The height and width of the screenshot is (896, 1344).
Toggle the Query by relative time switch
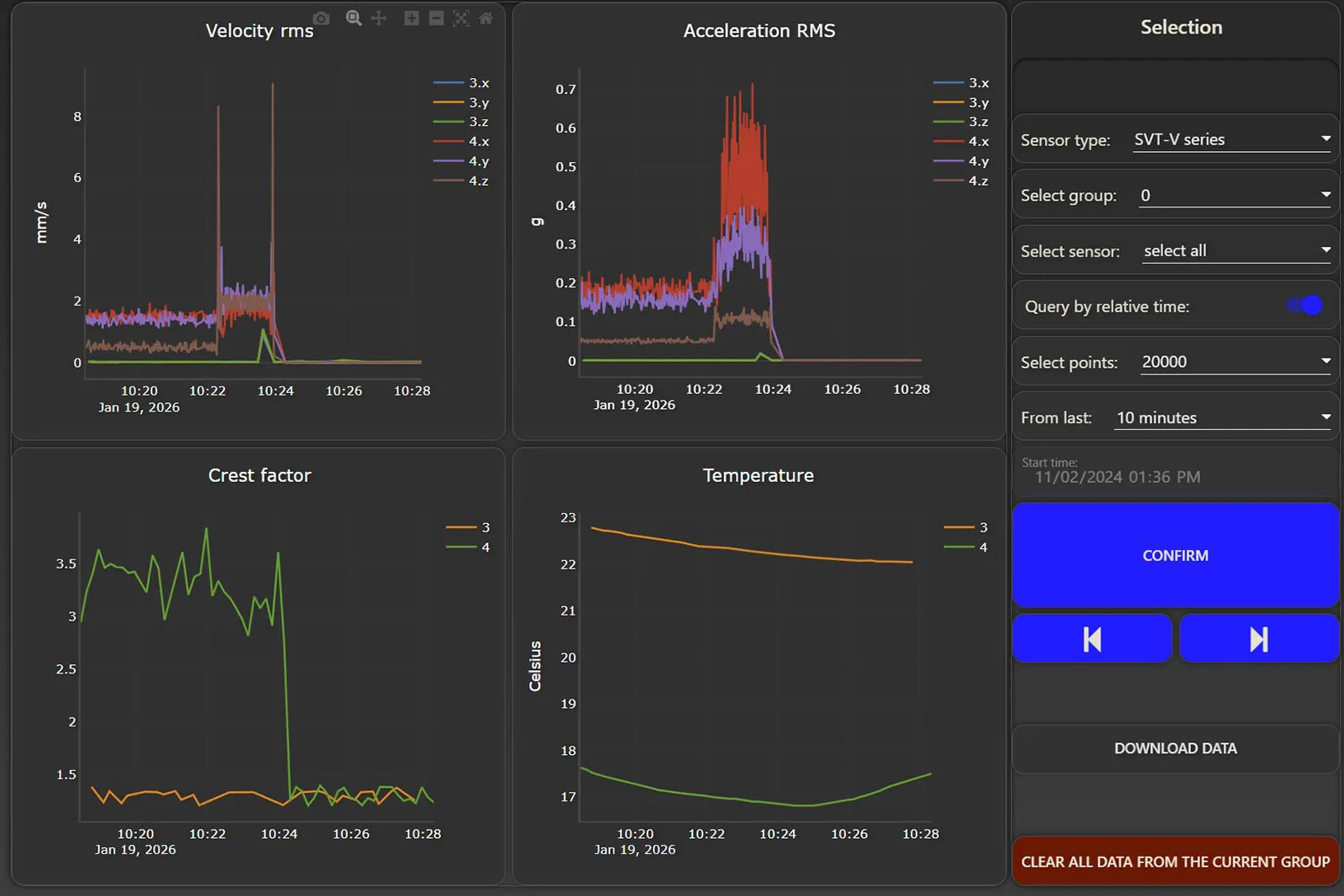click(1305, 306)
